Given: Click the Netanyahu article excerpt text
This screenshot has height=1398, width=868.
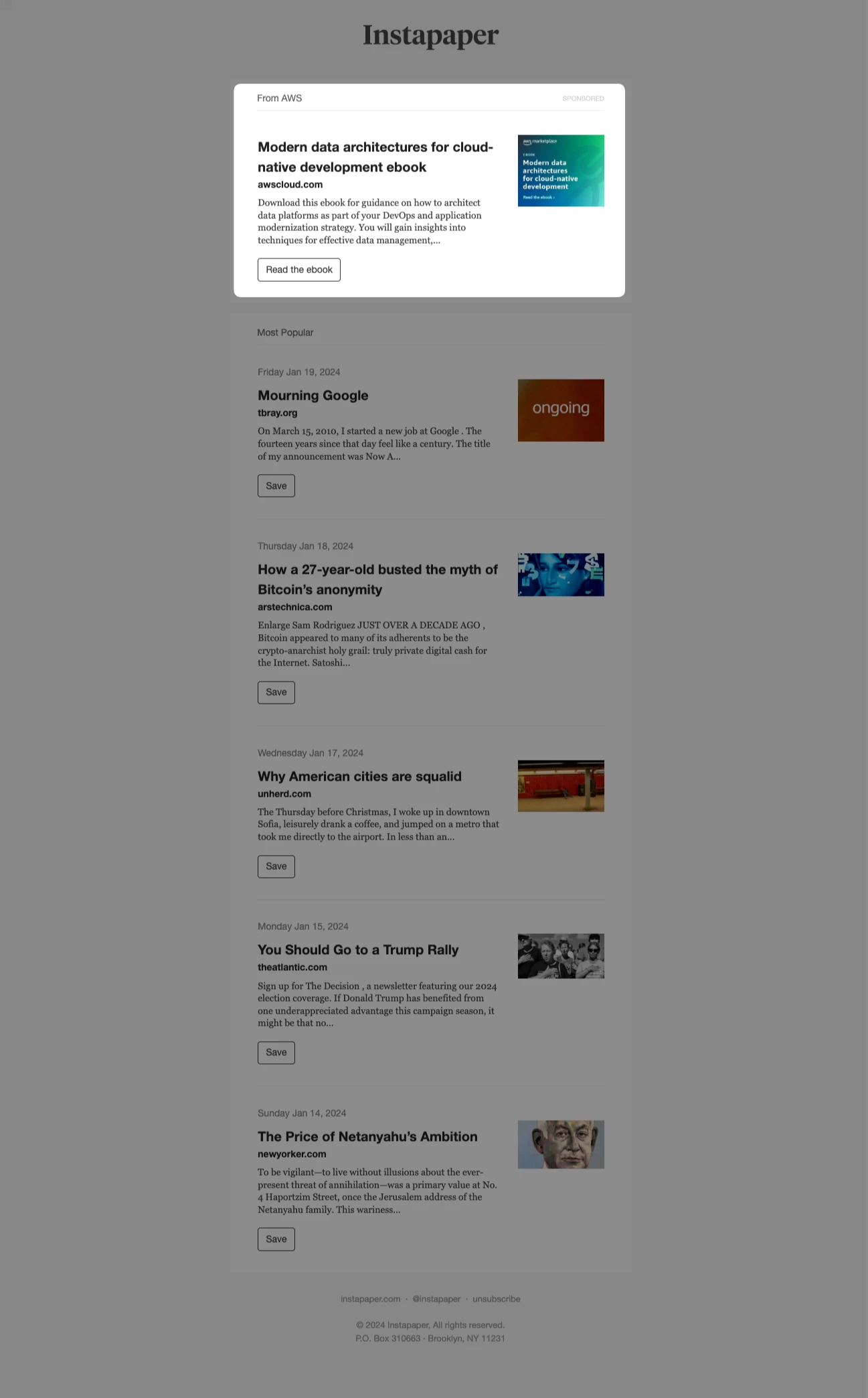Looking at the screenshot, I should pos(377,1191).
